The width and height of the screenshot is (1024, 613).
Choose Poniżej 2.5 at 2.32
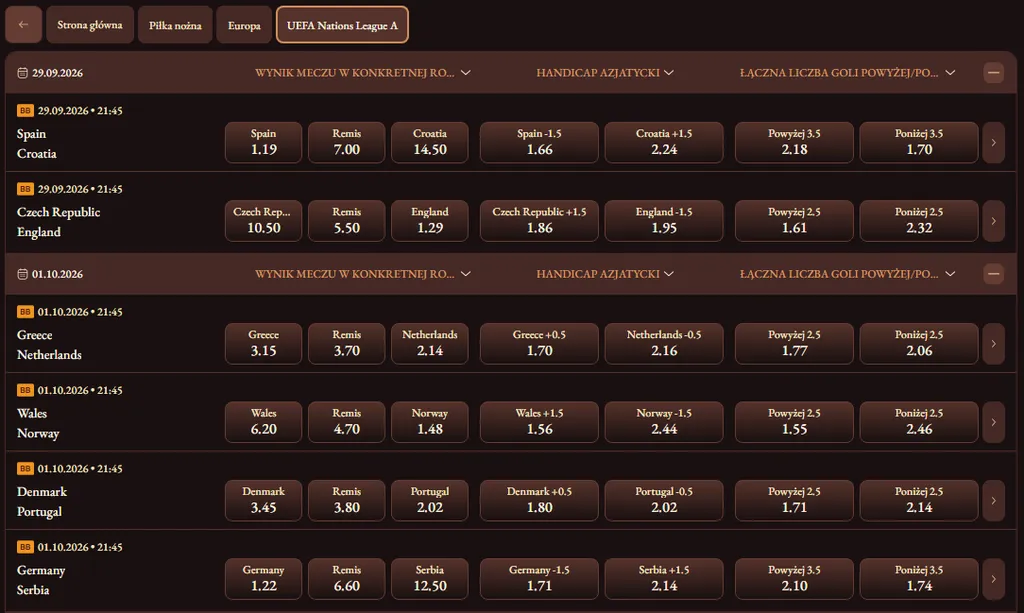click(919, 221)
